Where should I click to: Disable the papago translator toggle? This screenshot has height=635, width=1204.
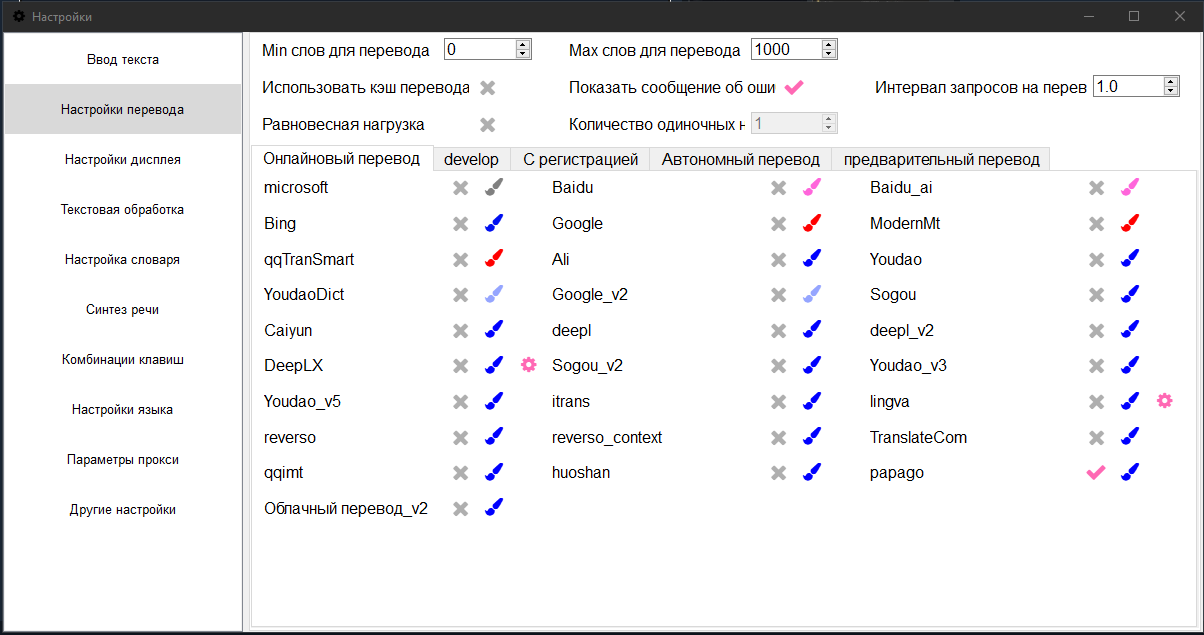click(x=1096, y=473)
